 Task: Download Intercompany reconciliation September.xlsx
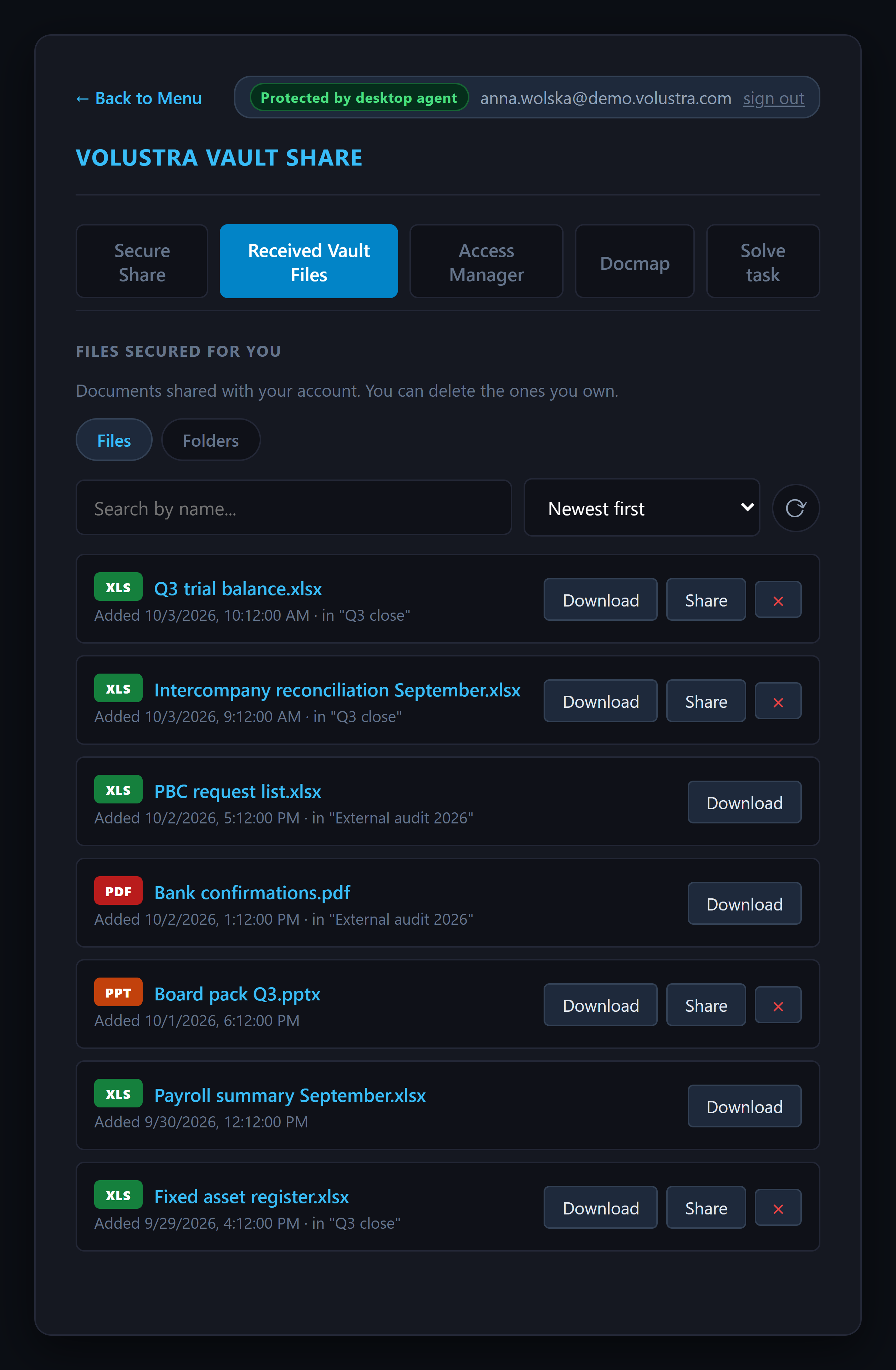pos(600,701)
